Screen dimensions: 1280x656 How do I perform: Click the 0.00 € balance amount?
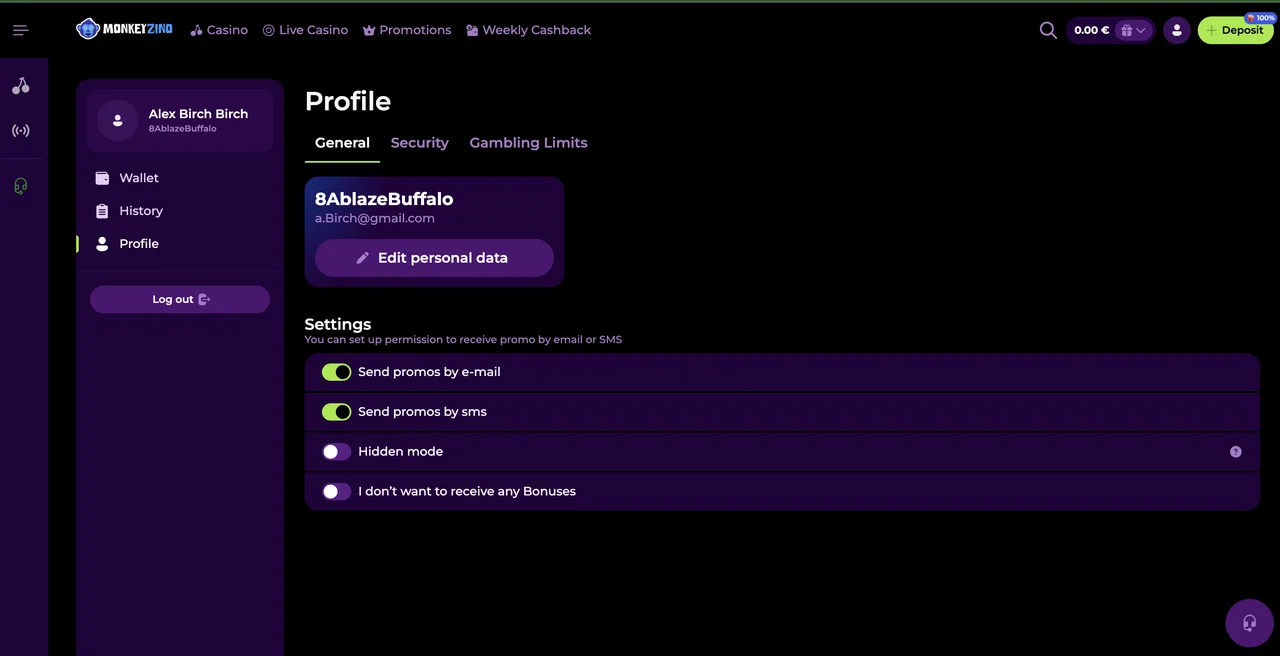[x=1091, y=30]
